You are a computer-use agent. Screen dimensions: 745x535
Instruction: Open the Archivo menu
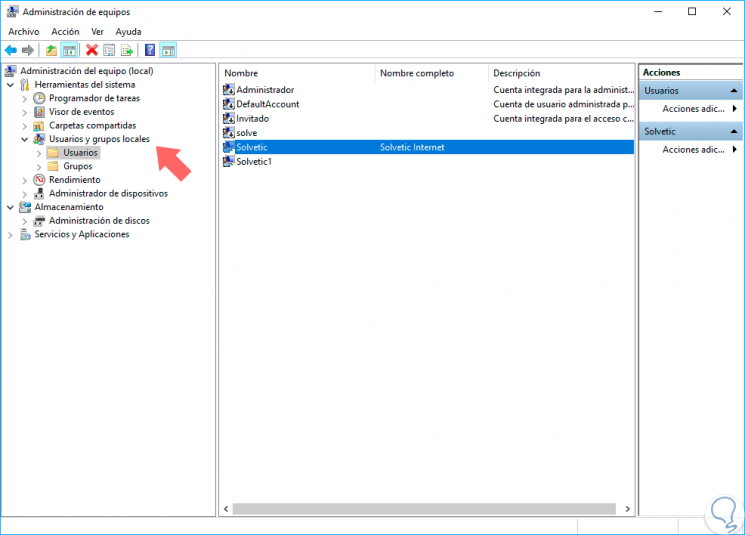pyautogui.click(x=24, y=32)
